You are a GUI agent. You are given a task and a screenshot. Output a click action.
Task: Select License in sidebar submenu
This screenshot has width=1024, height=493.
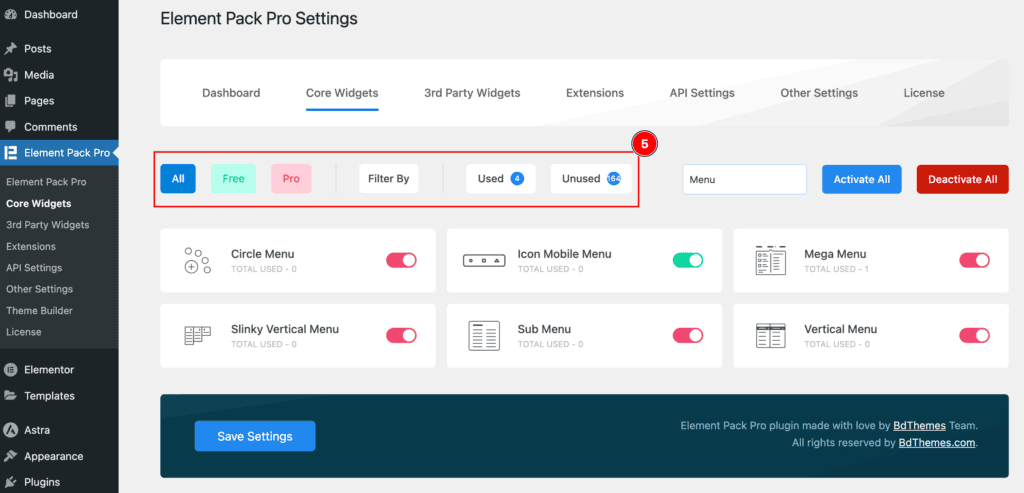(x=24, y=332)
